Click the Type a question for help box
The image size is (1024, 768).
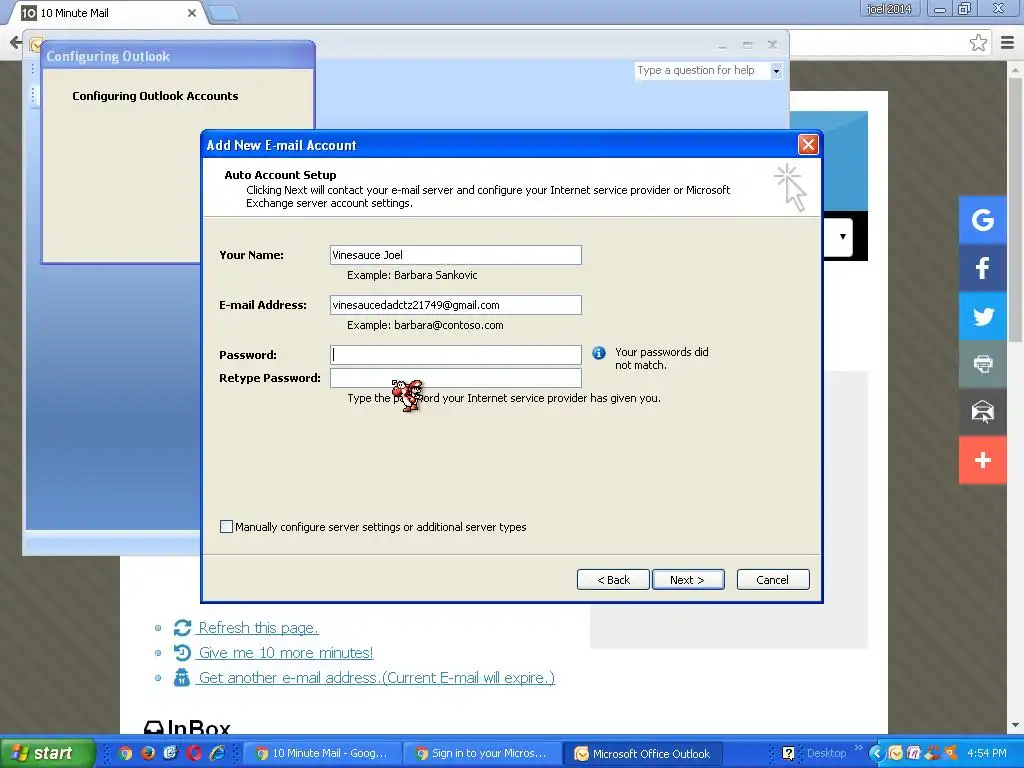pos(702,71)
